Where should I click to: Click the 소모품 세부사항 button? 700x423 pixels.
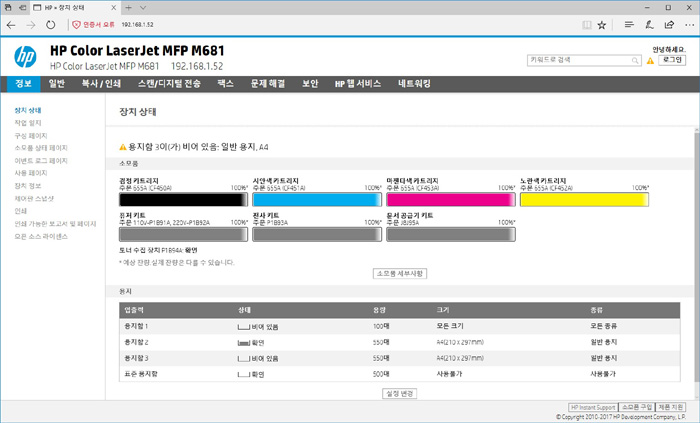(x=400, y=274)
